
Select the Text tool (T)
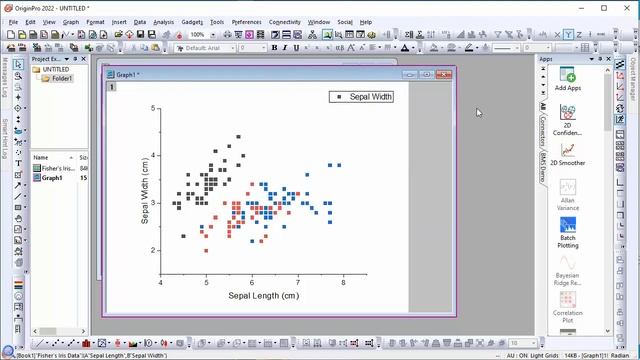click(18, 163)
